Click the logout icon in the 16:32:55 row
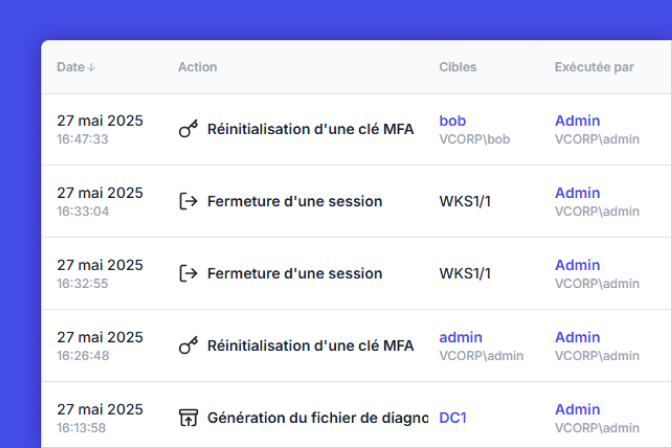 point(188,273)
